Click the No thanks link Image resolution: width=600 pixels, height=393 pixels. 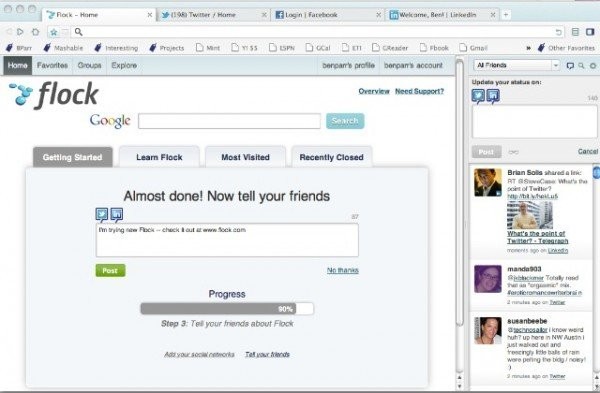click(342, 270)
